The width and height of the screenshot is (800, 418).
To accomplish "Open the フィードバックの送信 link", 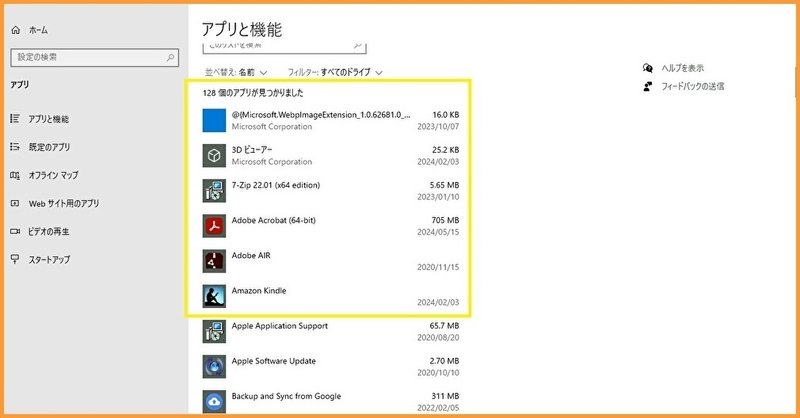I will 692,86.
